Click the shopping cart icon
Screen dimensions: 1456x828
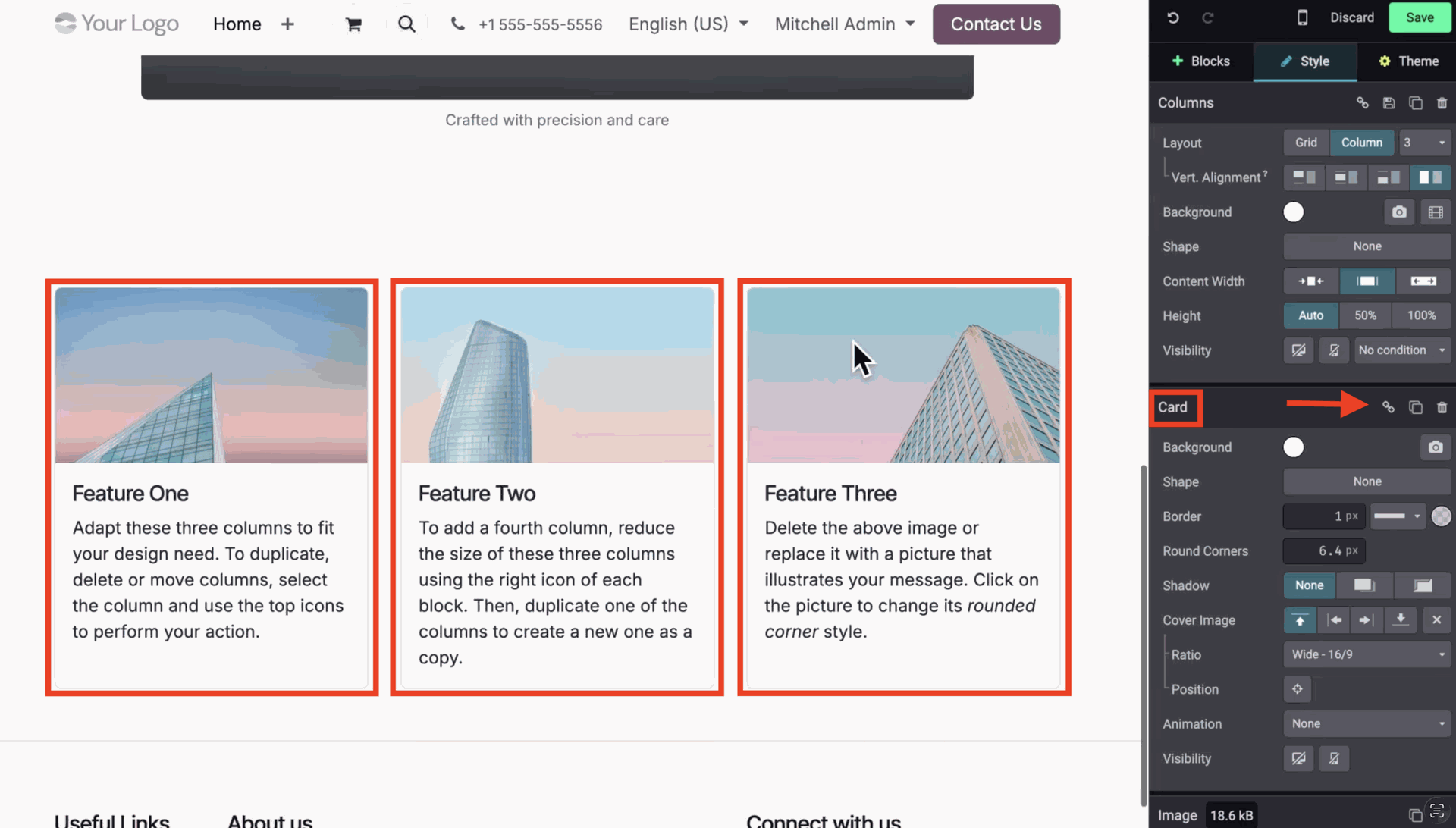(x=353, y=24)
